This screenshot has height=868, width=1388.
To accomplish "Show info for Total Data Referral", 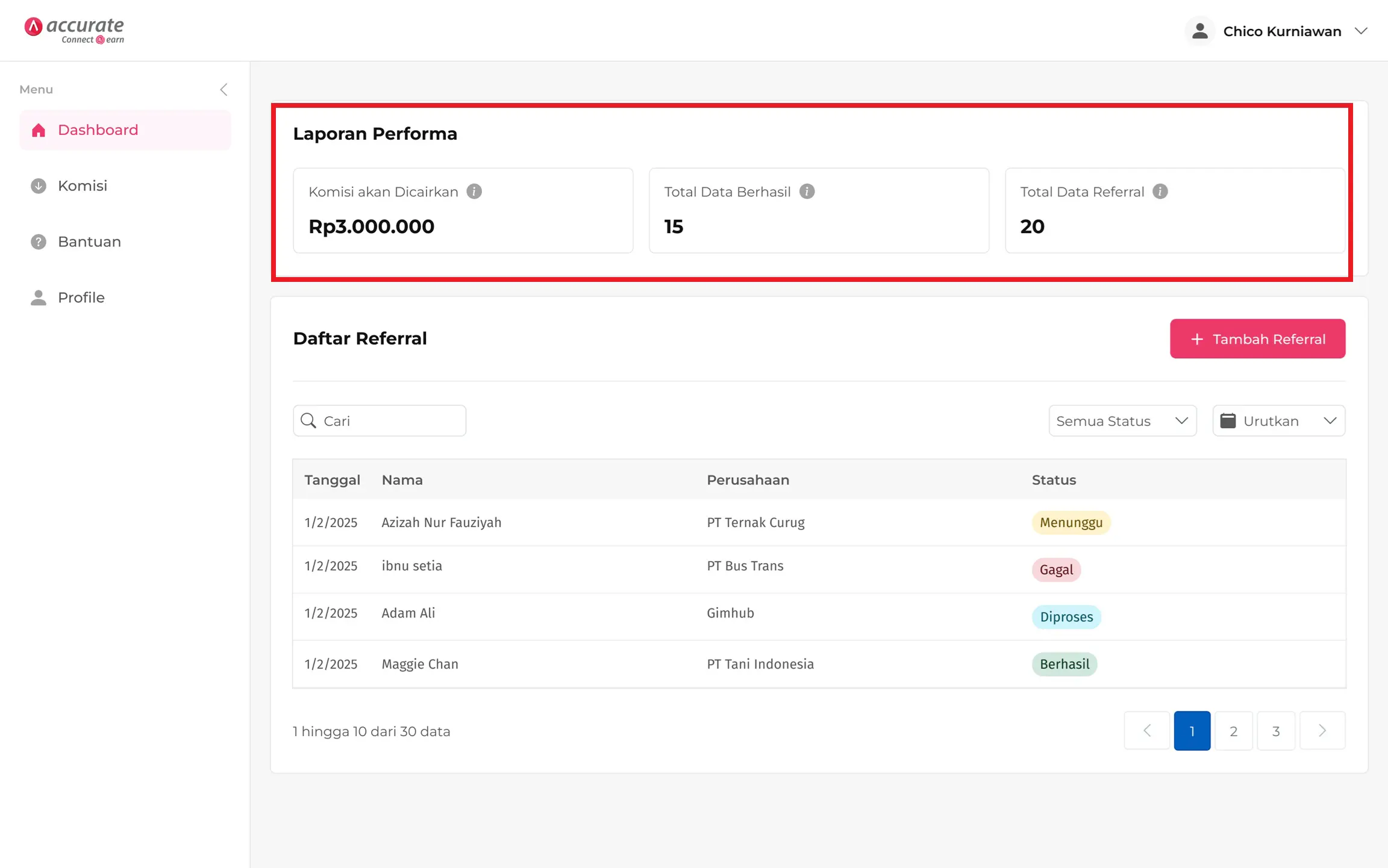I will (x=1160, y=192).
